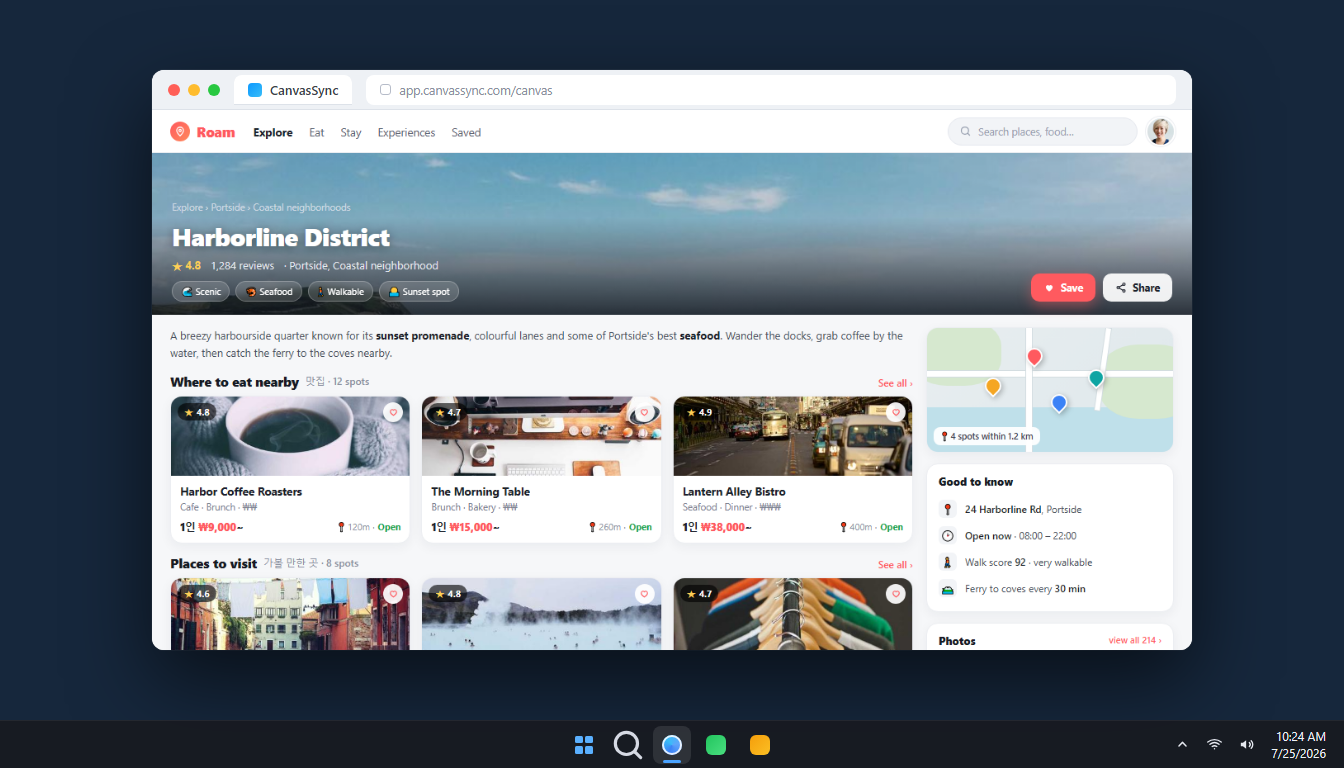Switch to the CanvasSync browser tab
This screenshot has width=1344, height=768.
point(294,90)
